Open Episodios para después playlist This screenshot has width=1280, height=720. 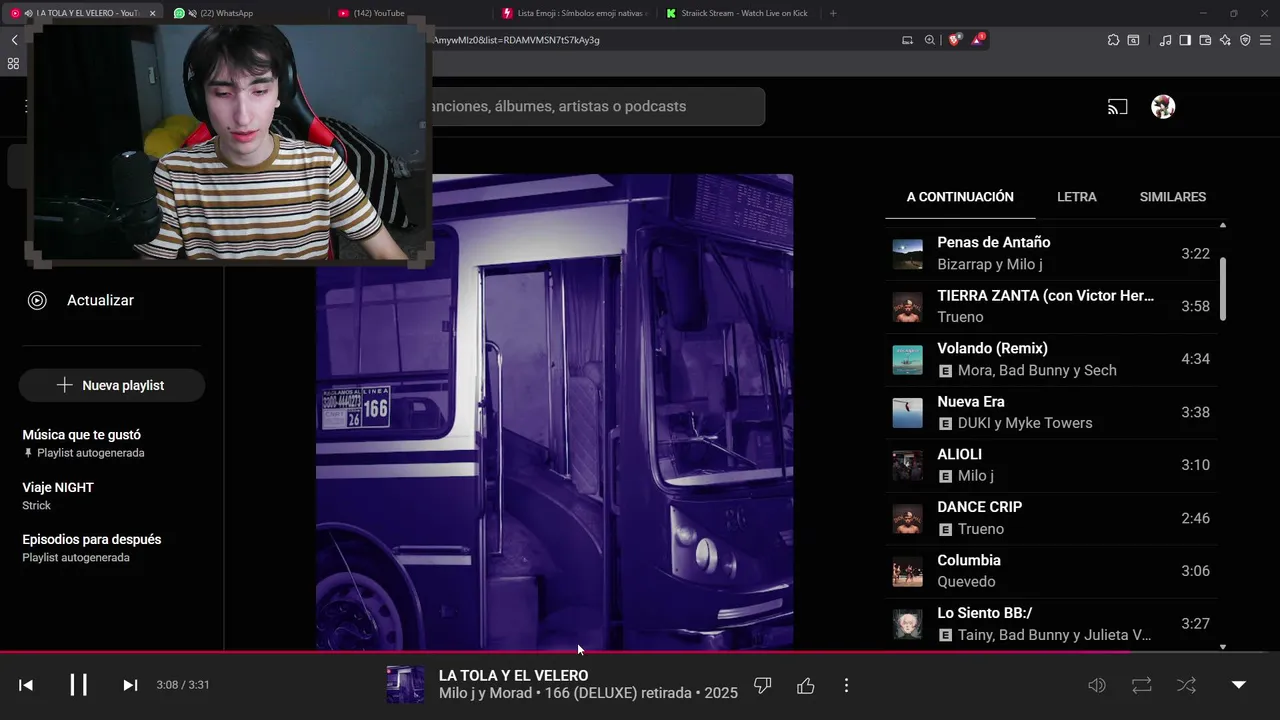92,547
